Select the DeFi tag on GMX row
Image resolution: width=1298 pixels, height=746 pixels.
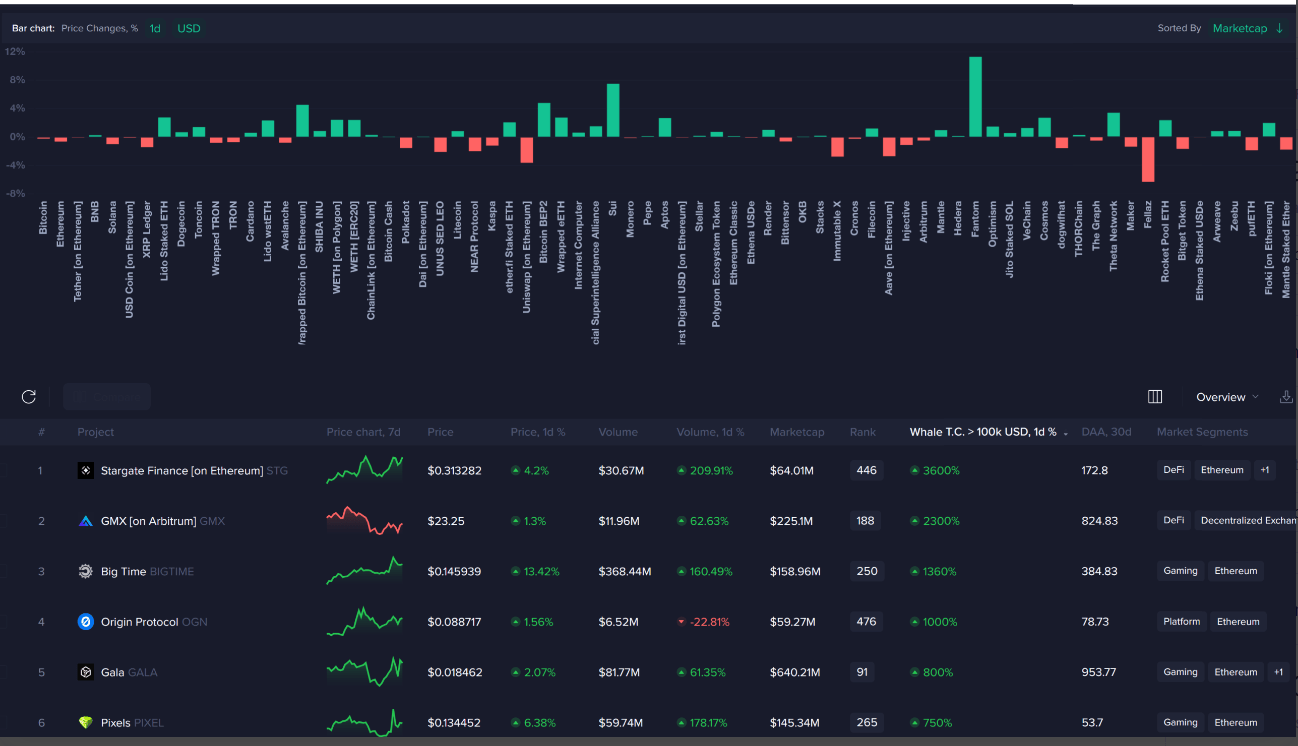click(1173, 520)
